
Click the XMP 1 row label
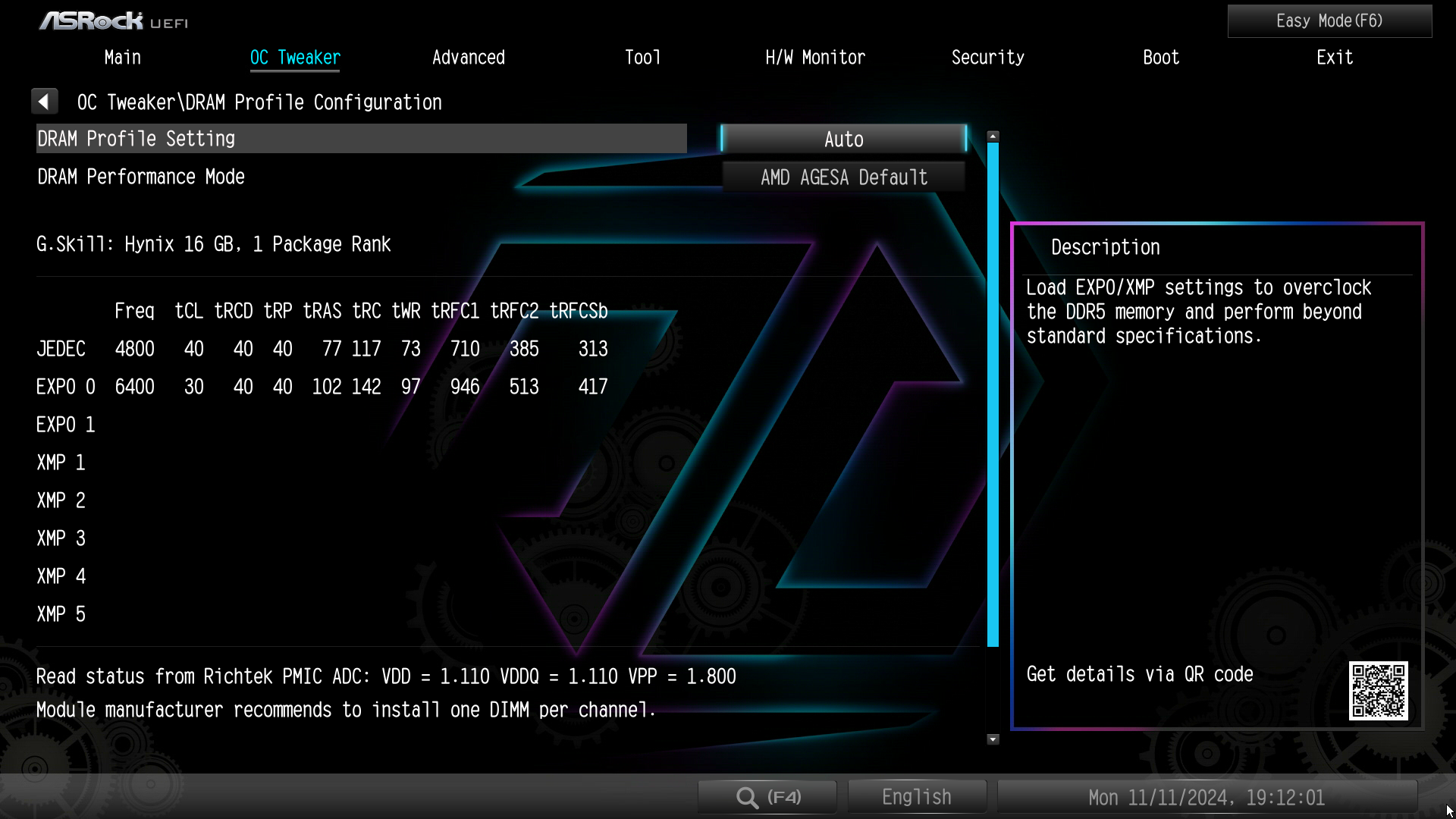coord(61,463)
